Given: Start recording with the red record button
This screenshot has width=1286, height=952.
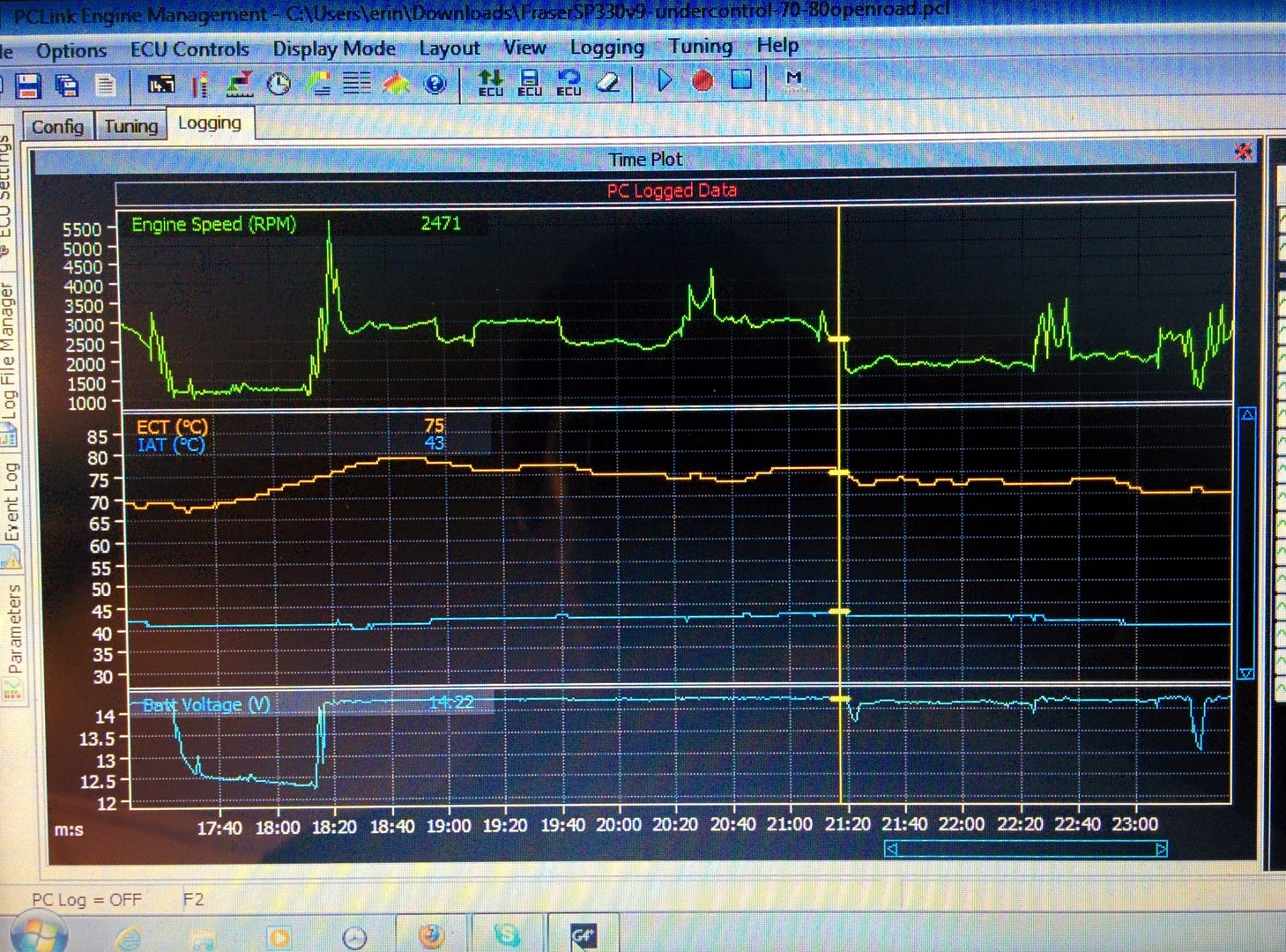Looking at the screenshot, I should (702, 81).
